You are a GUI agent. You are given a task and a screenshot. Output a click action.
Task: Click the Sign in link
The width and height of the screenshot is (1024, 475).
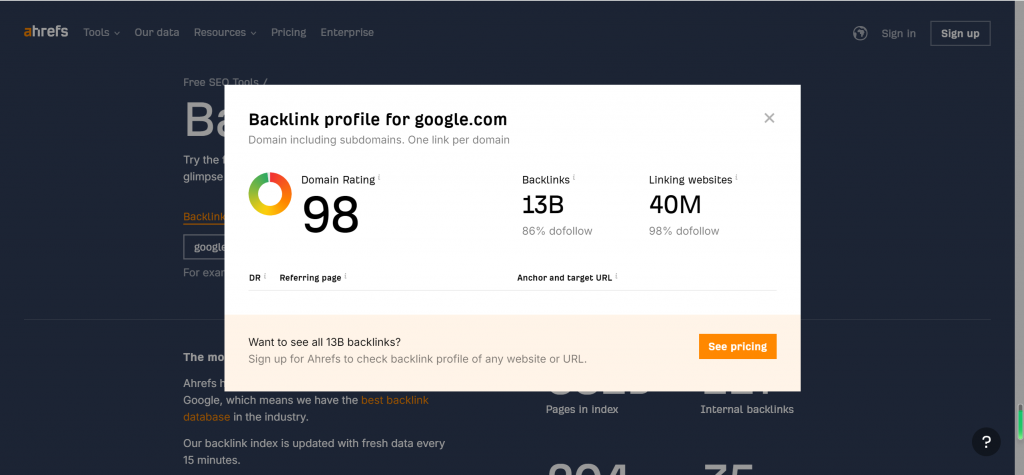click(x=899, y=33)
